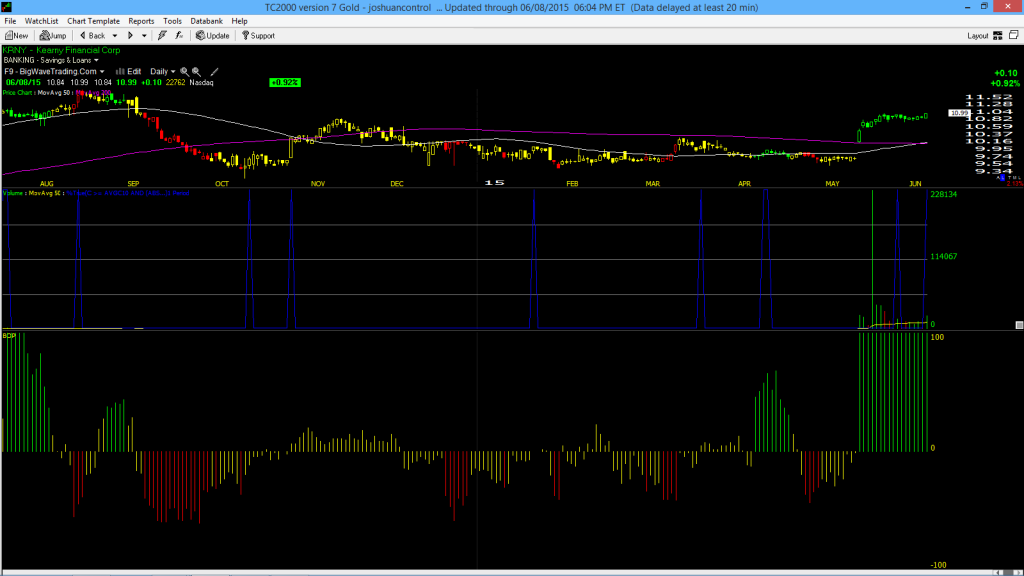The width and height of the screenshot is (1024, 576).
Task: Click the lightning bolt toolbar icon
Action: coord(162,35)
